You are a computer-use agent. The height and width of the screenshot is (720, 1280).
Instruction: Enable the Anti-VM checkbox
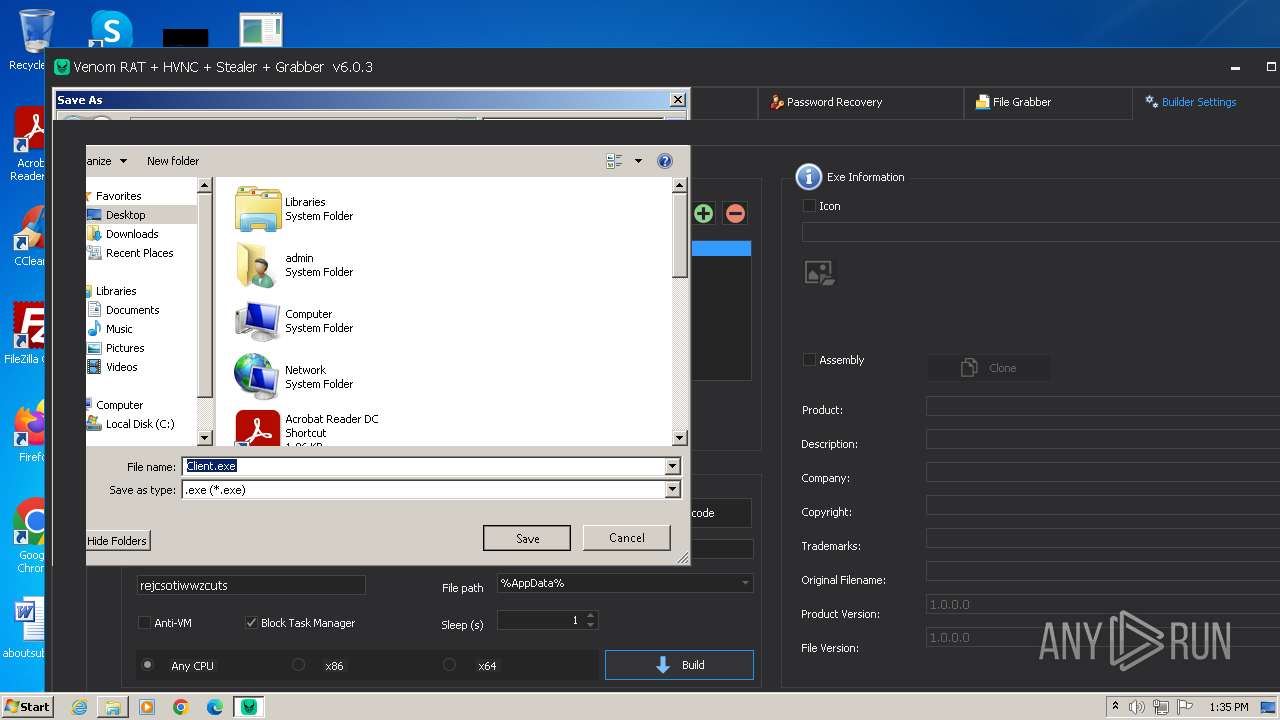144,623
